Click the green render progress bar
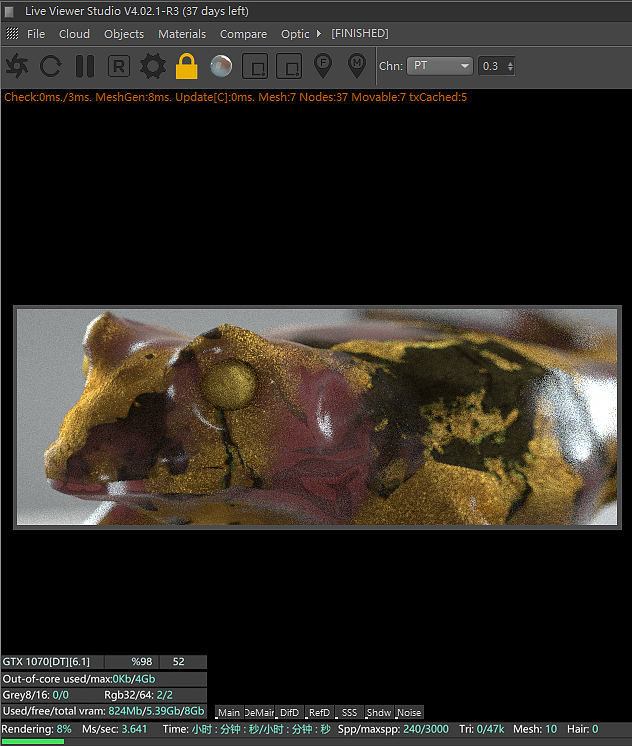 [x=32, y=741]
